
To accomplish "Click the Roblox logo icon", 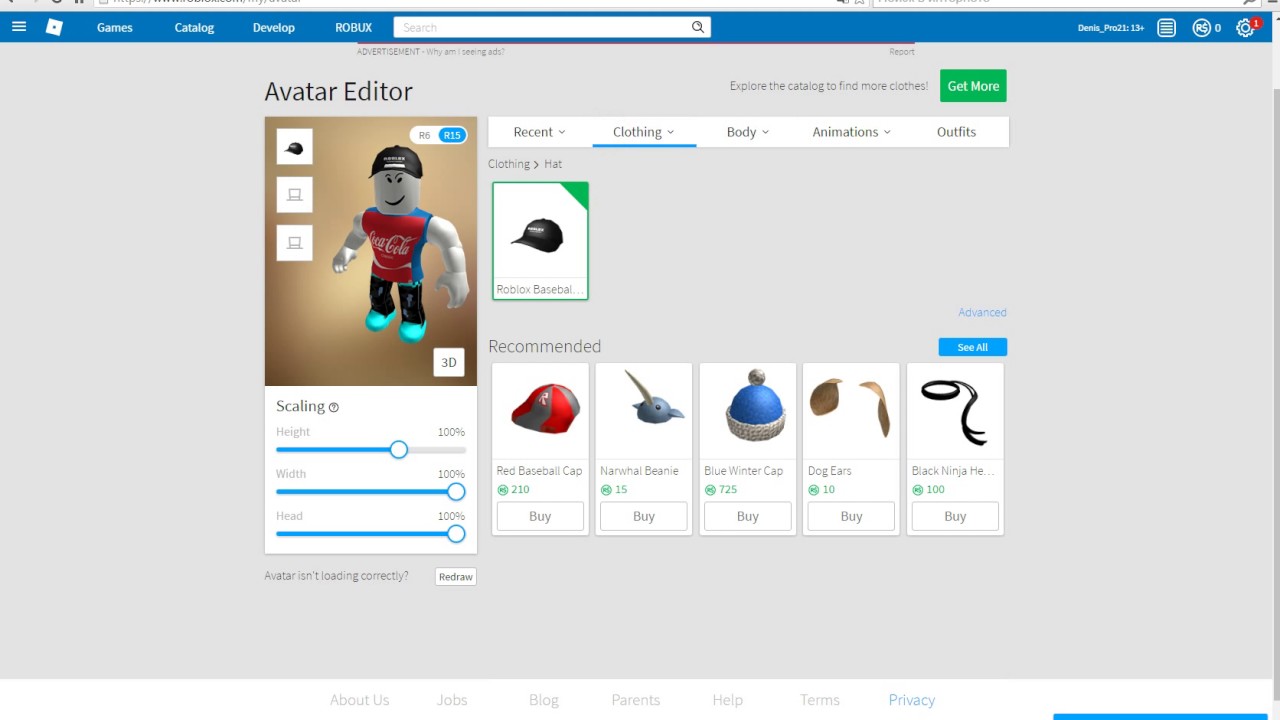I will tap(55, 27).
